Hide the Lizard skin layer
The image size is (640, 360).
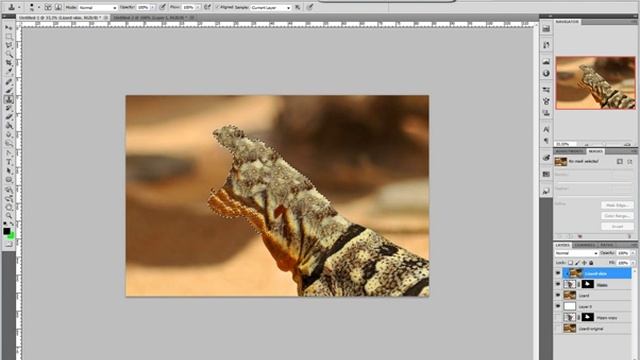click(x=558, y=273)
